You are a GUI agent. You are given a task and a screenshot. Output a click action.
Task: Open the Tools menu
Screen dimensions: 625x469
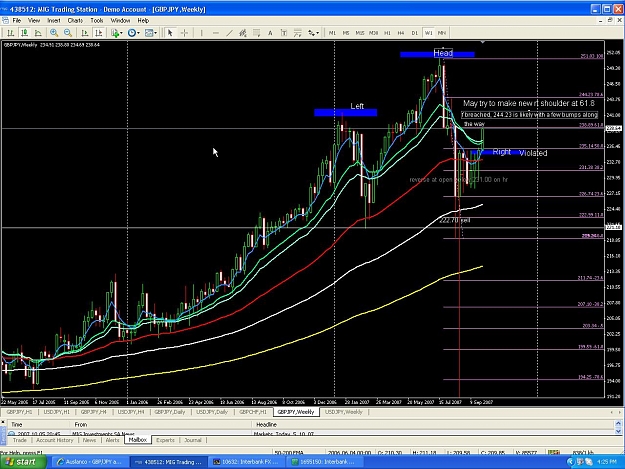click(x=97, y=20)
